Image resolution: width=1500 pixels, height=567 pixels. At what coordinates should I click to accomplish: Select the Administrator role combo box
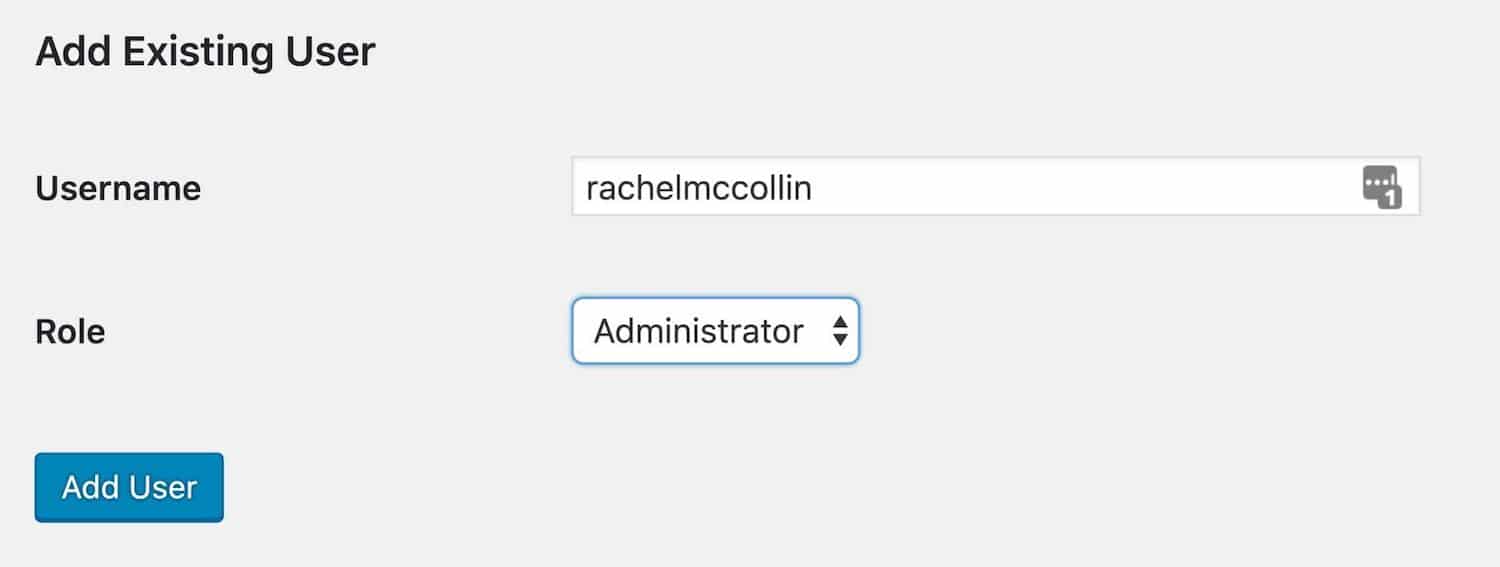[715, 331]
